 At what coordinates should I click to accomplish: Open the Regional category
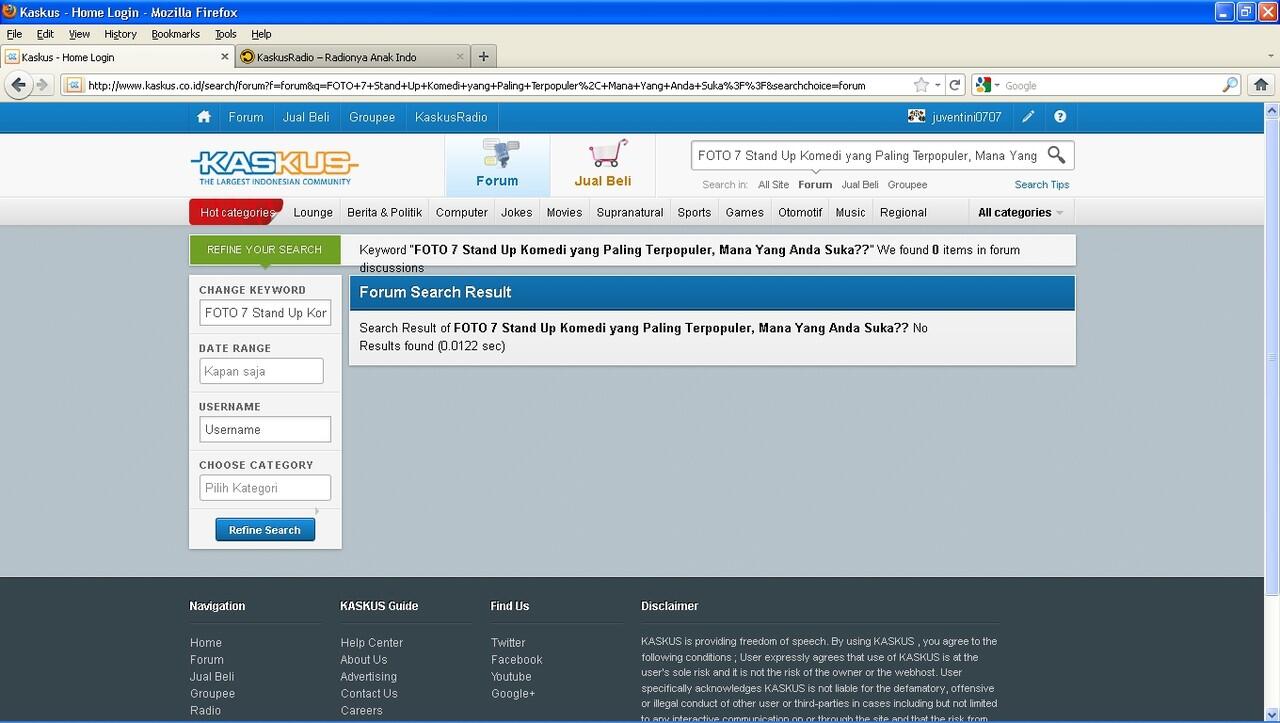[903, 212]
